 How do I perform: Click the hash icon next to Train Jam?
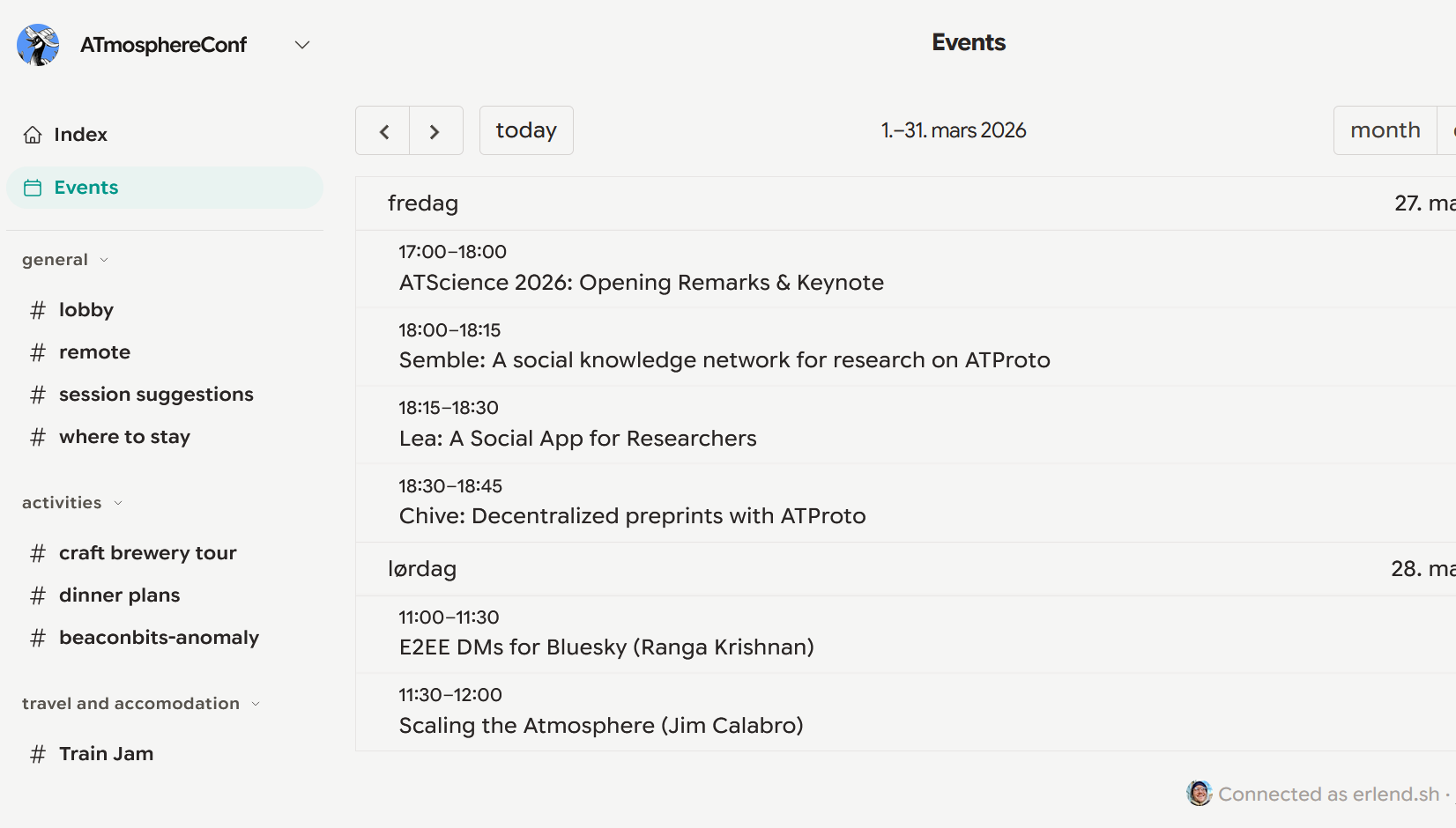[37, 754]
